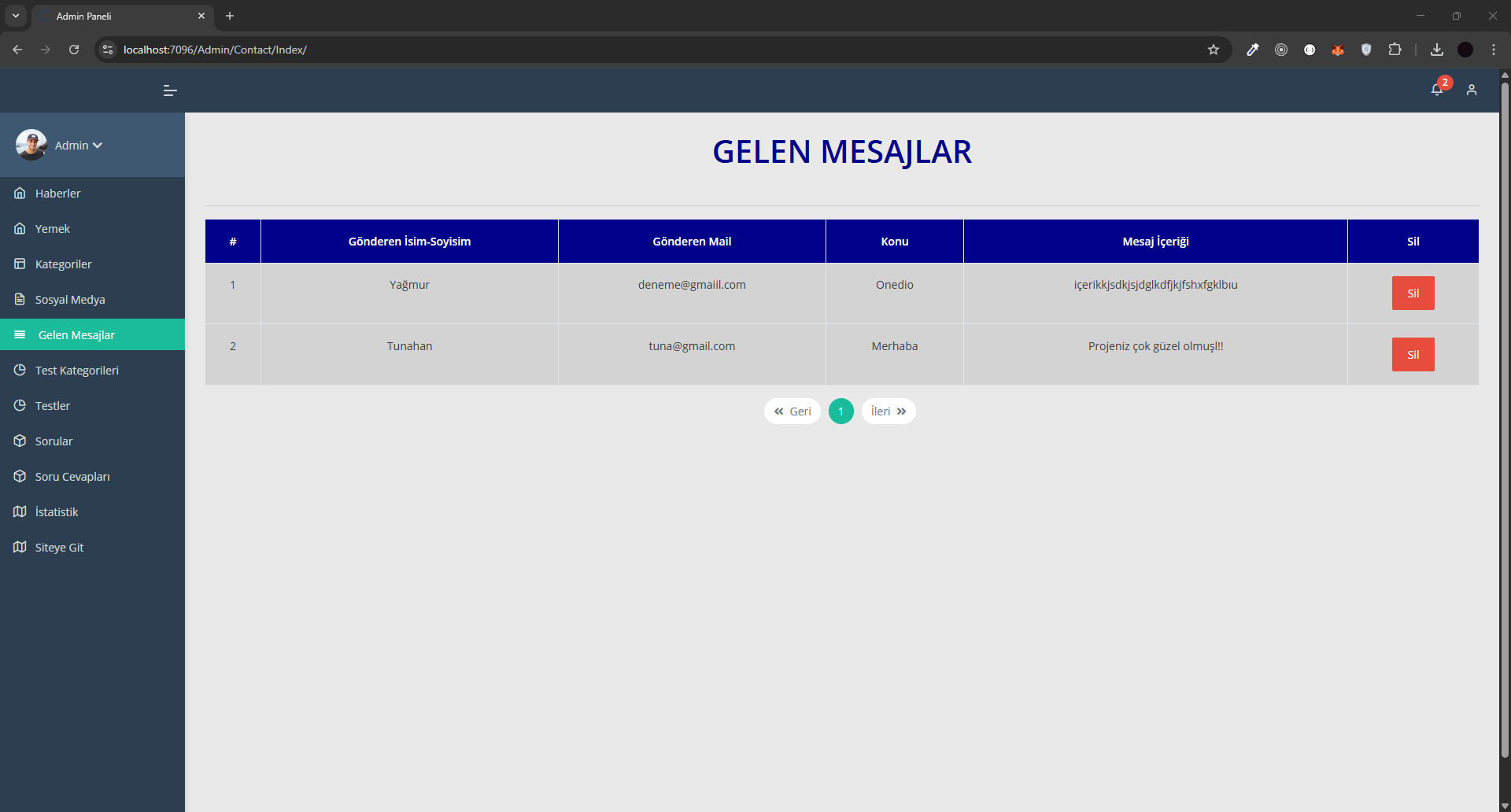
Task: Click the Kategoriler layout icon
Action: point(20,264)
